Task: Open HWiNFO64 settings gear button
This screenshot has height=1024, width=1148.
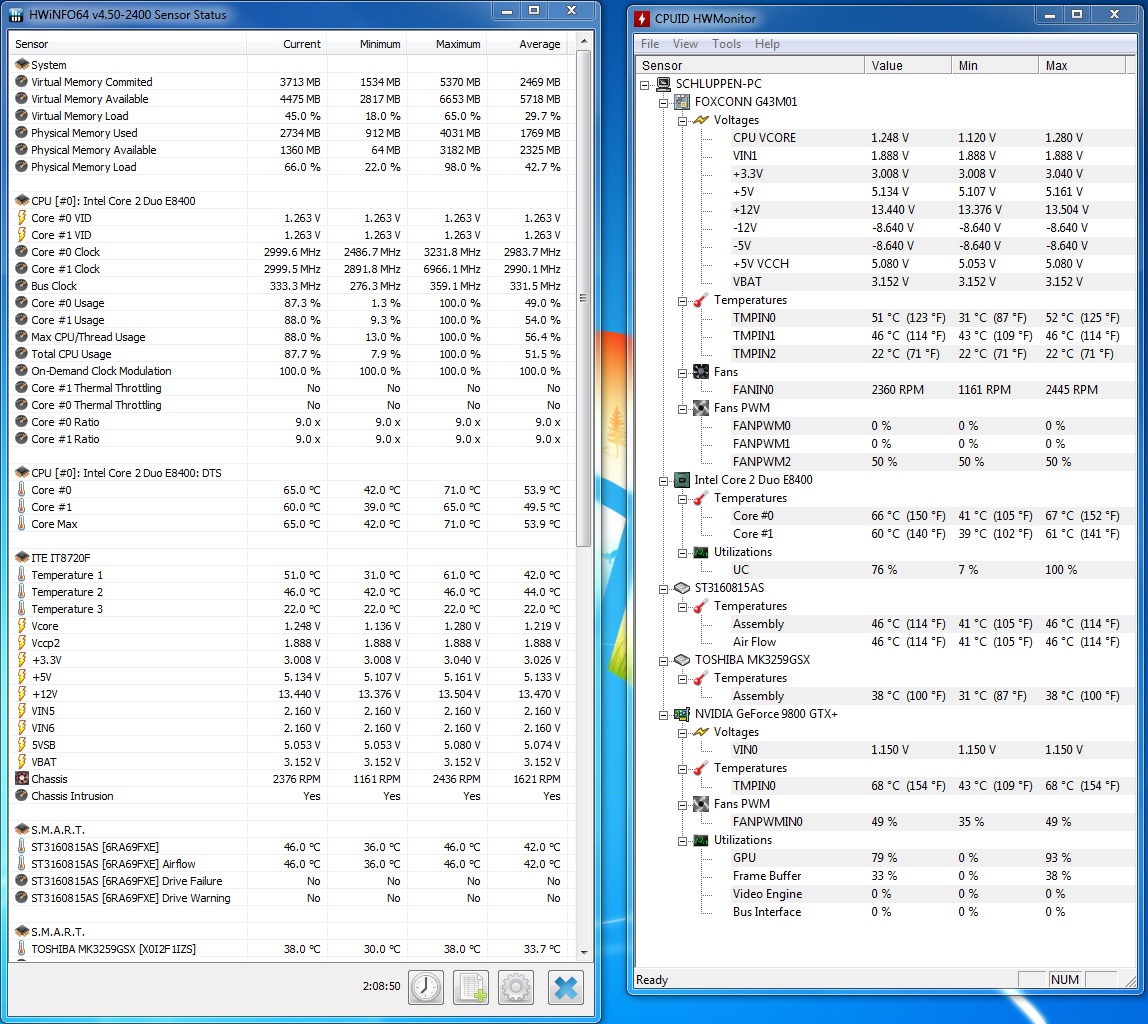Action: pyautogui.click(x=516, y=987)
